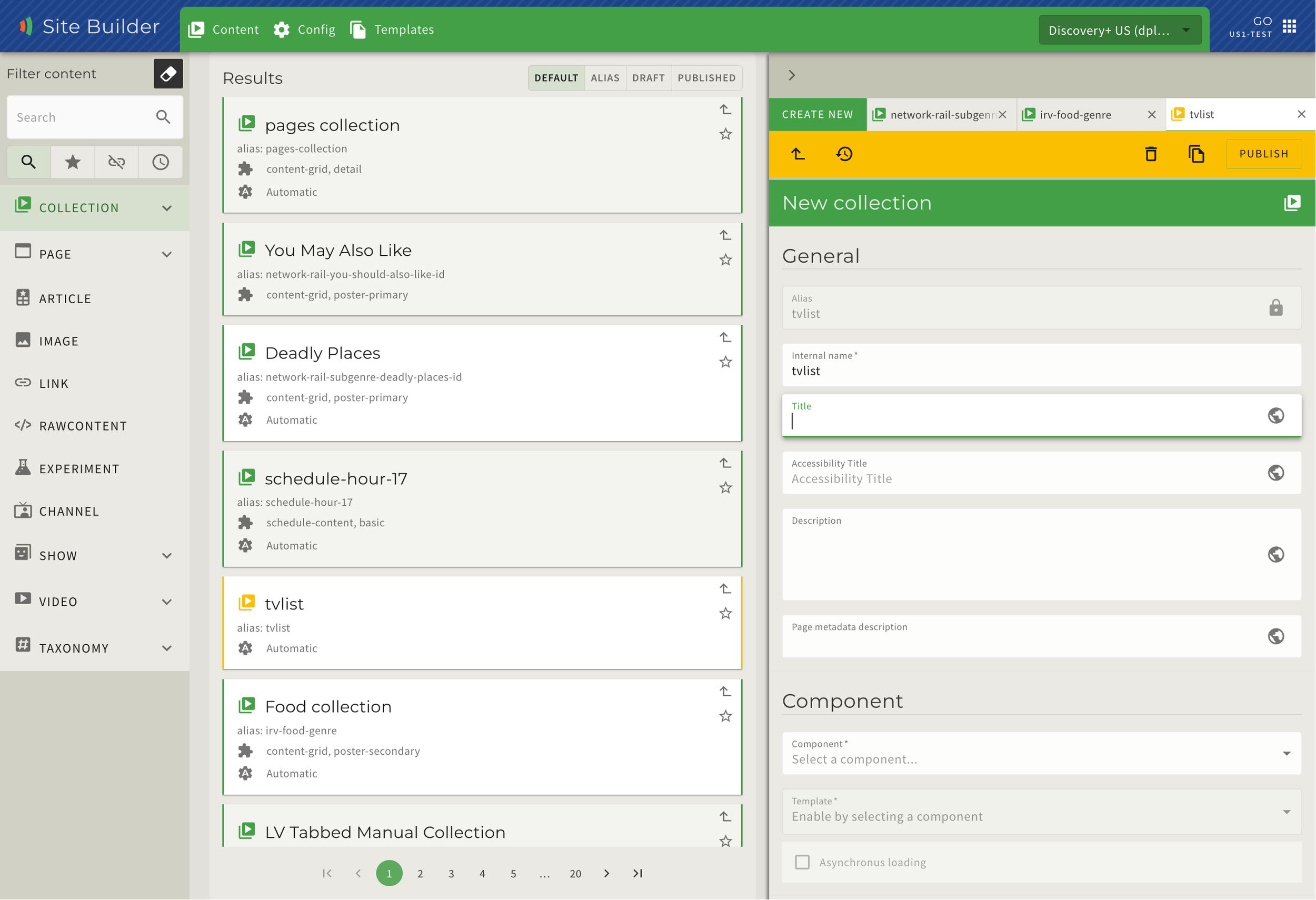The width and height of the screenshot is (1316, 900).
Task: Select the unlinked content filter icon
Action: [x=117, y=163]
